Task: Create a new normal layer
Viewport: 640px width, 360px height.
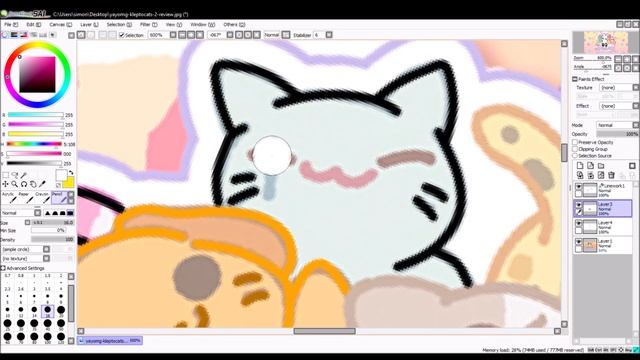Action: 580,166
